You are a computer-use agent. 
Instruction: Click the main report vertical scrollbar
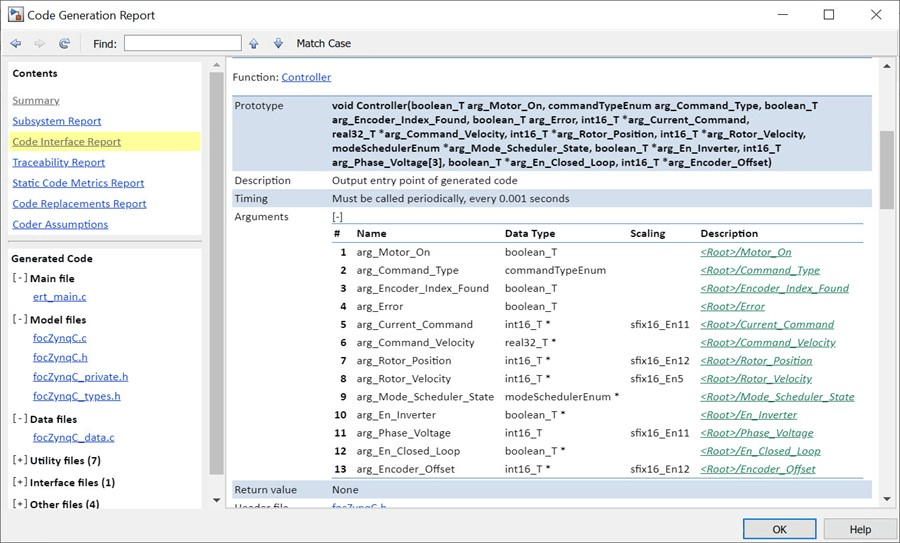[x=886, y=170]
